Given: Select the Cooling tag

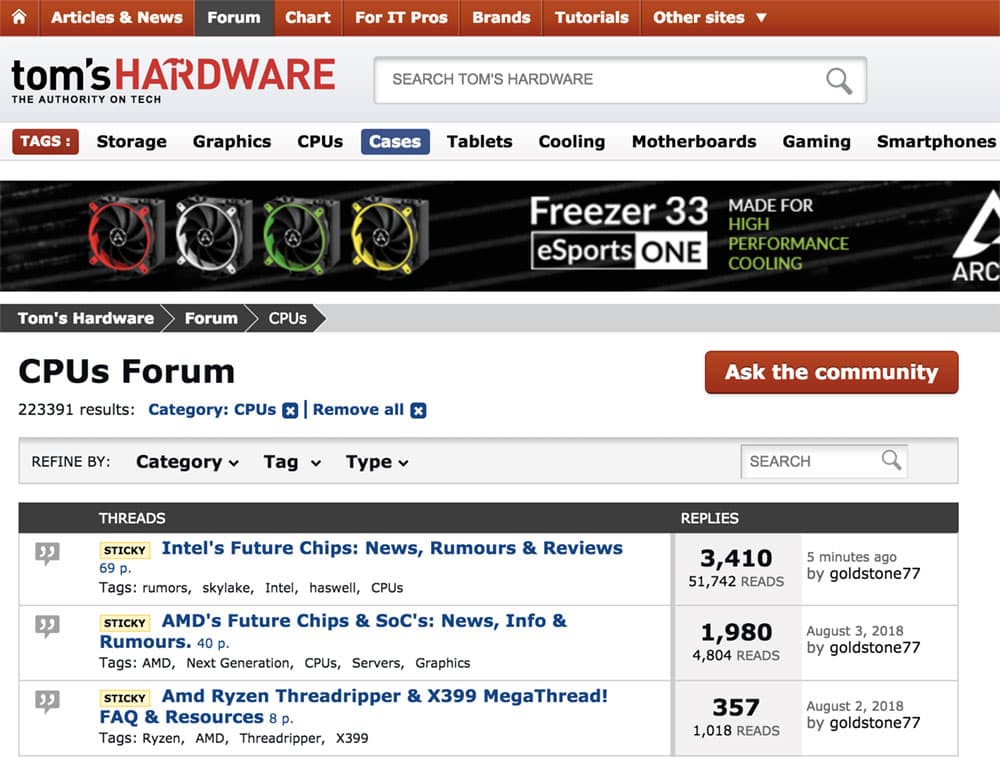Looking at the screenshot, I should pos(572,142).
